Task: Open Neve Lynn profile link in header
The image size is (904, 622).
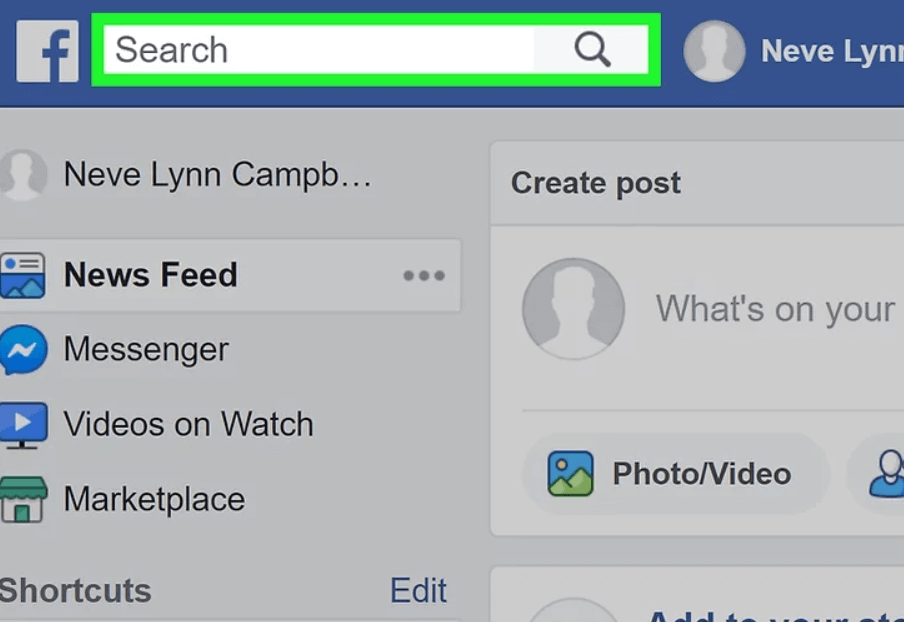Action: (832, 51)
